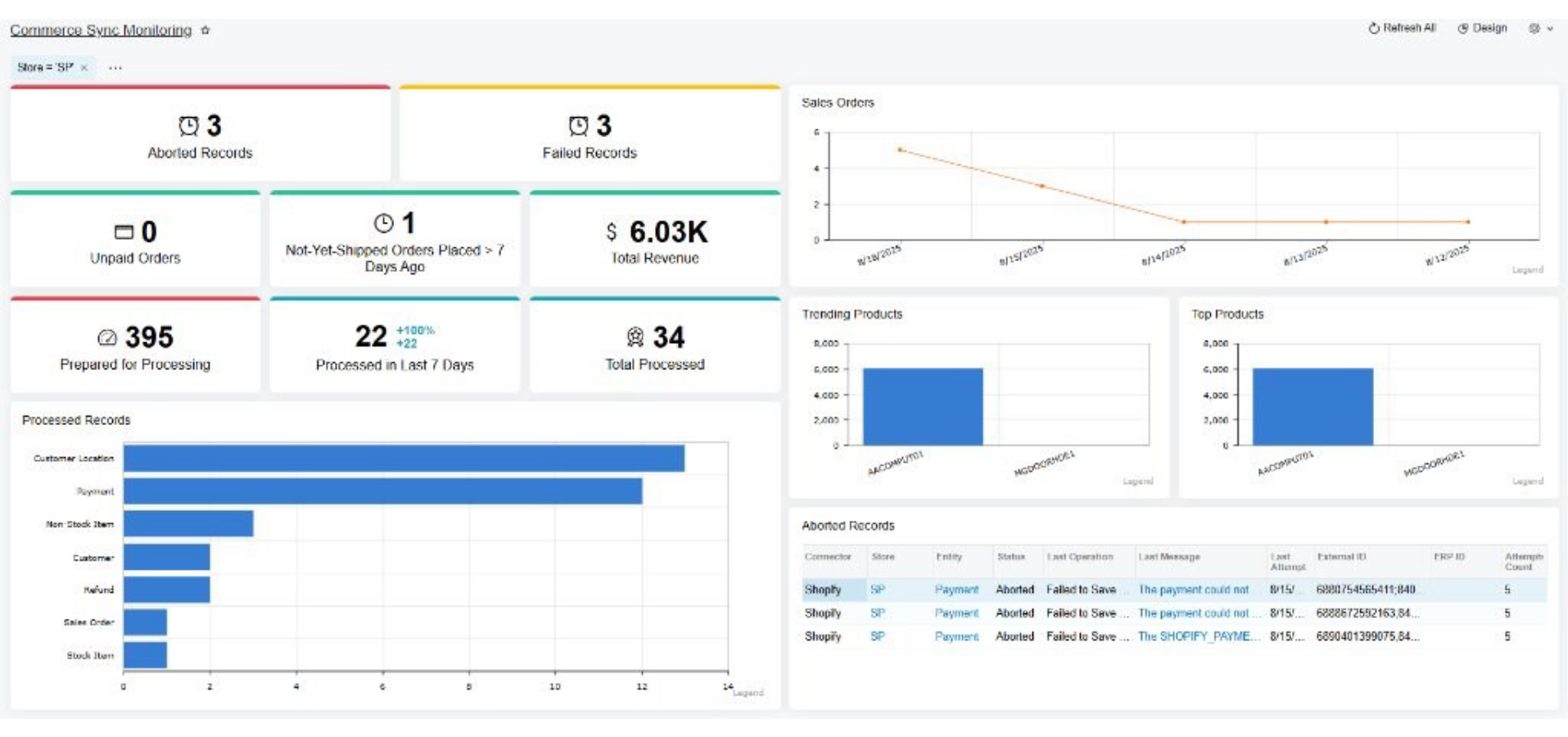Click the favorite star next to dashboard title

coord(206,30)
